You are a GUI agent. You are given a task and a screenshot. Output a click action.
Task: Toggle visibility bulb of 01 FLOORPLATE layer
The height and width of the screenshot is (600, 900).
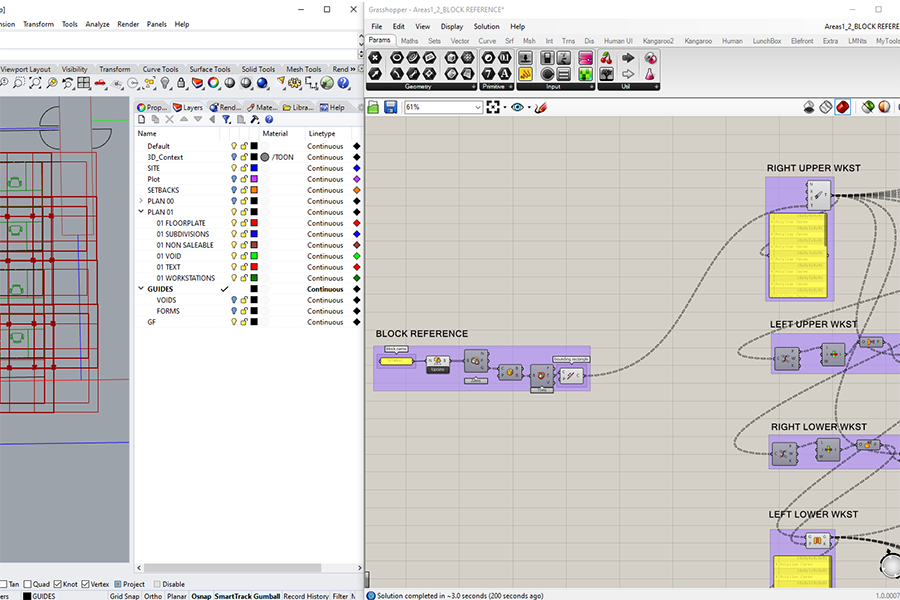[x=234, y=223]
